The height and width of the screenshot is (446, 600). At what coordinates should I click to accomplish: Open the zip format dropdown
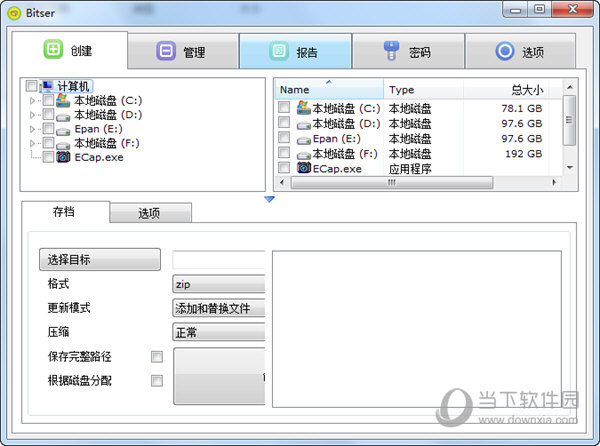(x=219, y=284)
